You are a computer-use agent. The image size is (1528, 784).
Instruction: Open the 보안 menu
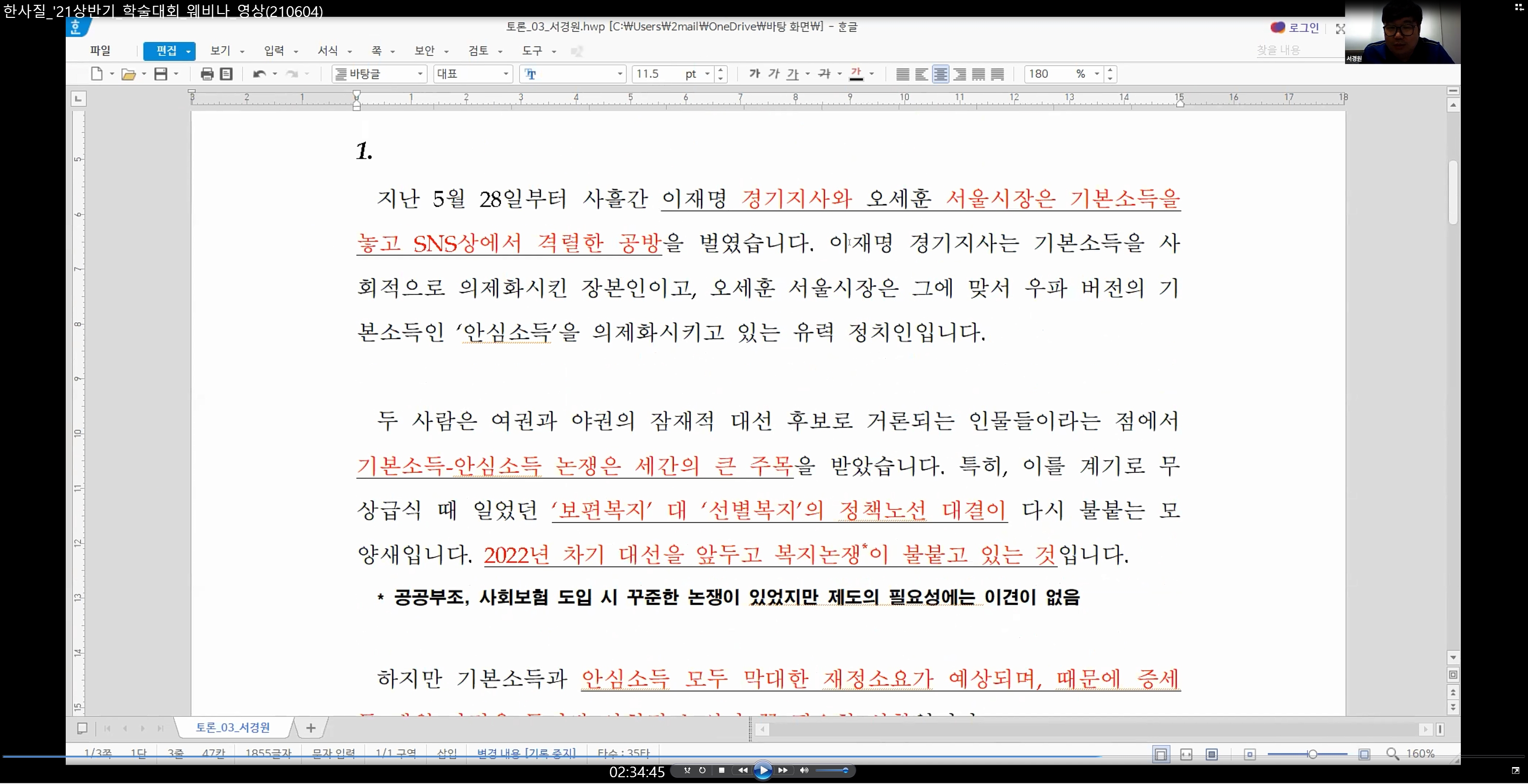click(425, 51)
